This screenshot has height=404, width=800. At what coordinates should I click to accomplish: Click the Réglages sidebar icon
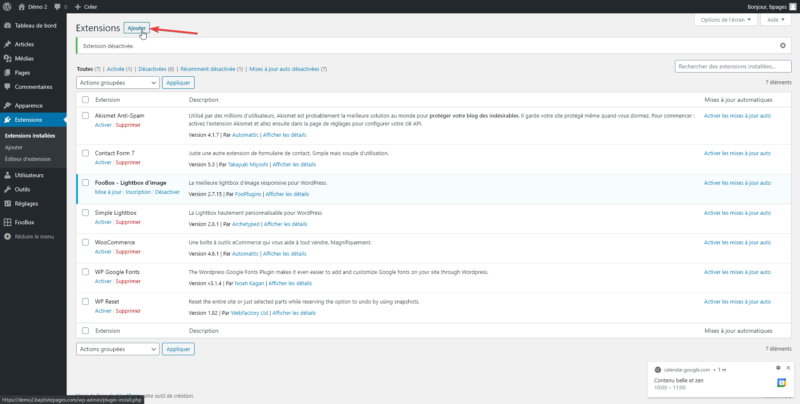(x=8, y=203)
